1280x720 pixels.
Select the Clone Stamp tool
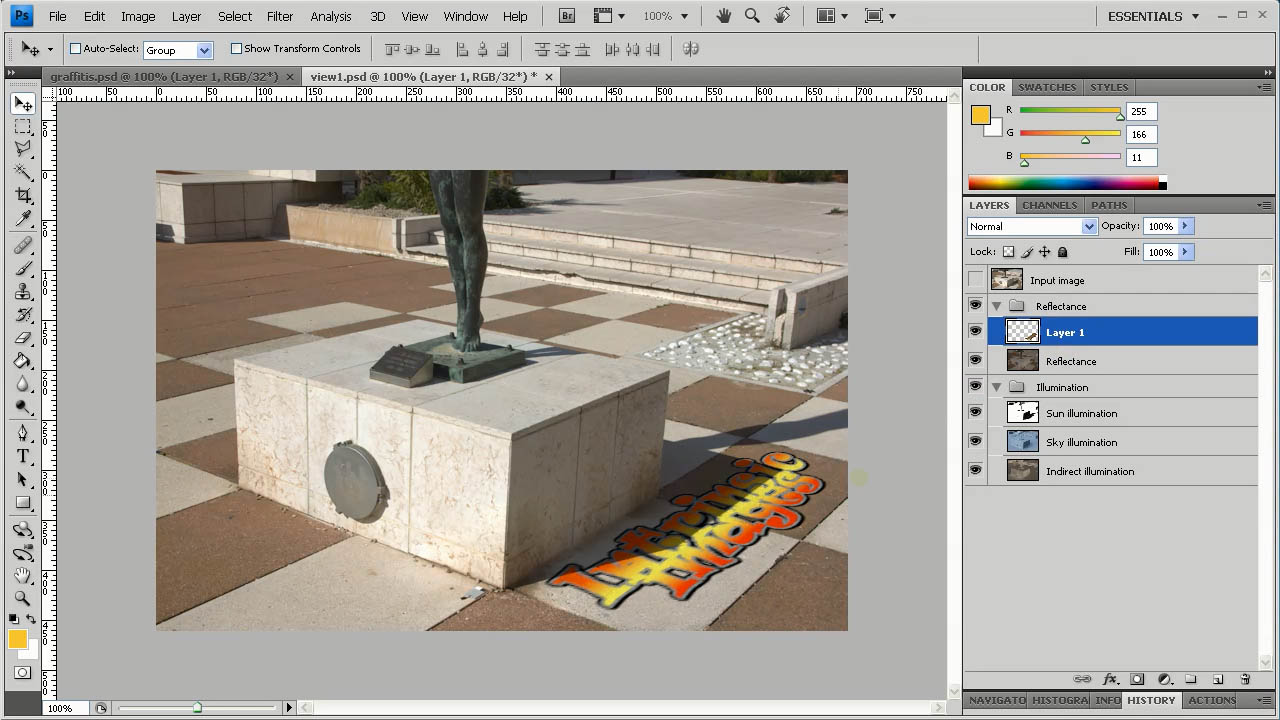pos(23,292)
